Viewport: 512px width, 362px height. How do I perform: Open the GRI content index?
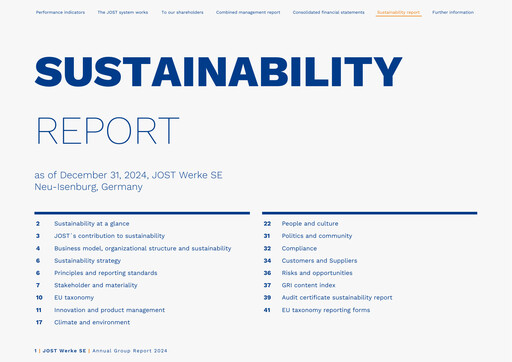pos(308,285)
